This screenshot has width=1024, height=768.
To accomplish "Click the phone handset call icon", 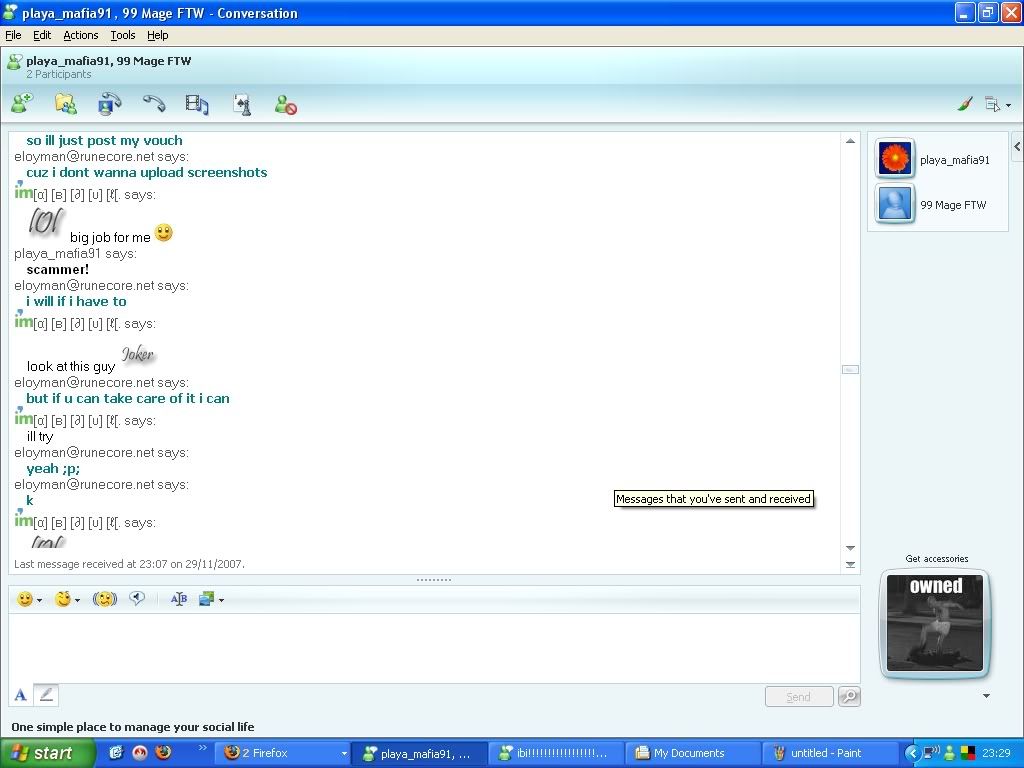I will click(153, 103).
